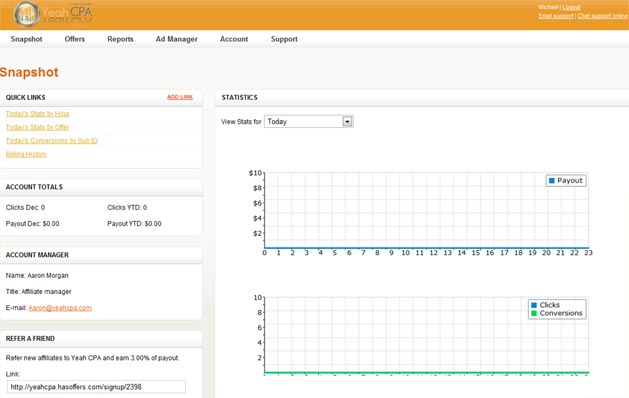Click the Payout YTD: $0.00 value
Image resolution: width=629 pixels, height=398 pixels.
tap(134, 223)
